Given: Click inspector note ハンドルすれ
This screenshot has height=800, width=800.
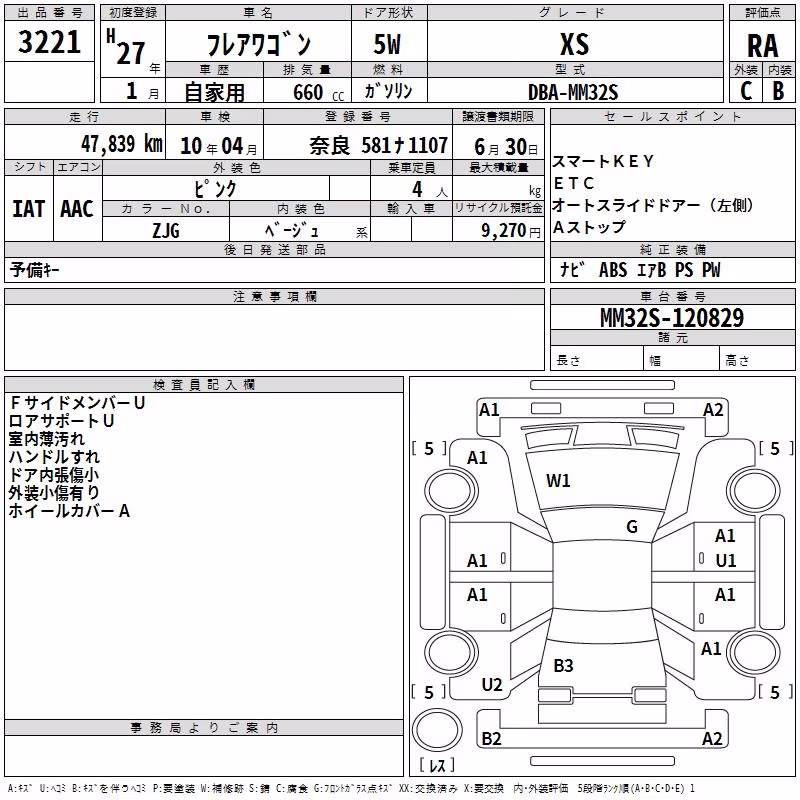Looking at the screenshot, I should point(54,457).
